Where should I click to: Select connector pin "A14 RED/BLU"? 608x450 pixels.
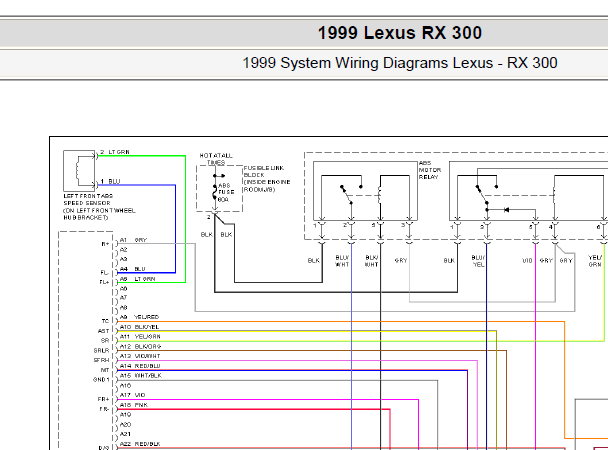[x=140, y=366]
